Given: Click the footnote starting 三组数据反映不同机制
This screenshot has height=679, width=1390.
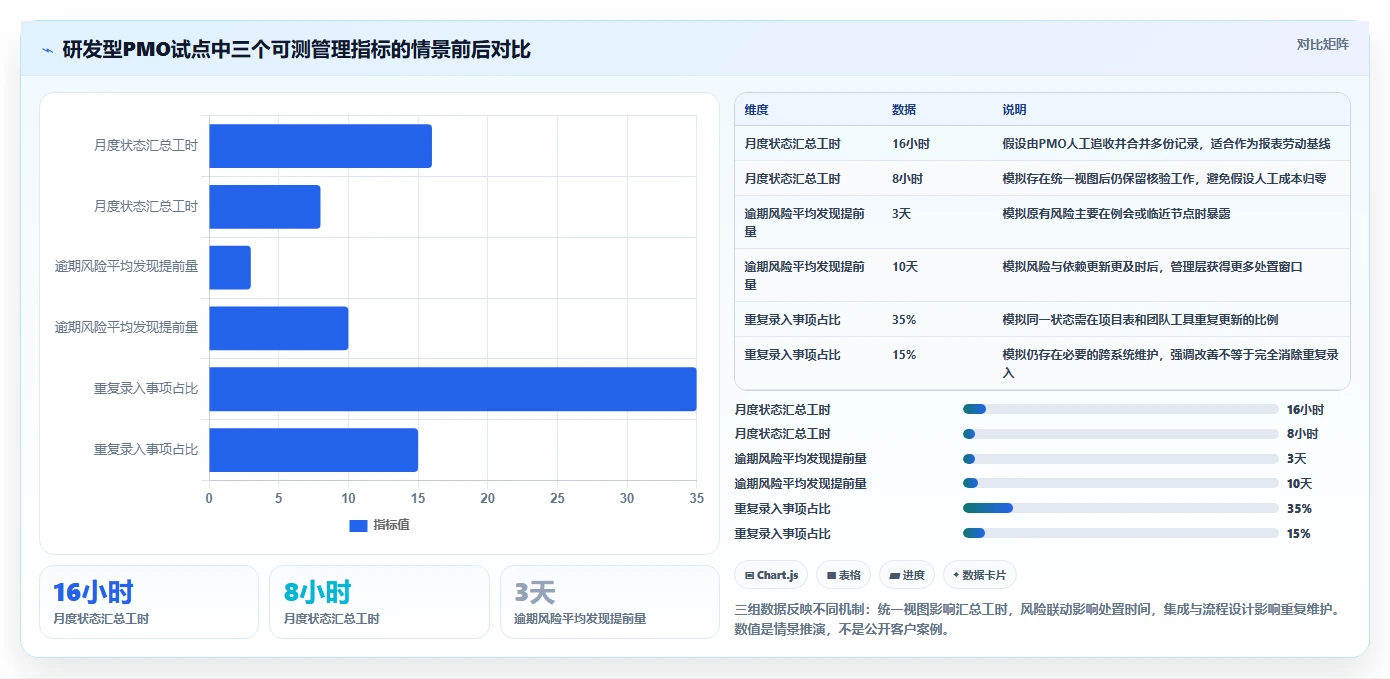Looking at the screenshot, I should pyautogui.click(x=1037, y=619).
